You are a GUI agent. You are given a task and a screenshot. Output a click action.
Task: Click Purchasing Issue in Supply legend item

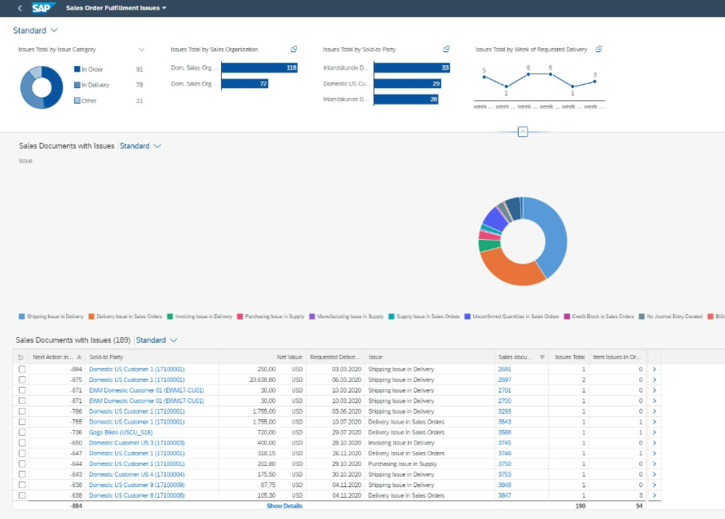[x=270, y=316]
